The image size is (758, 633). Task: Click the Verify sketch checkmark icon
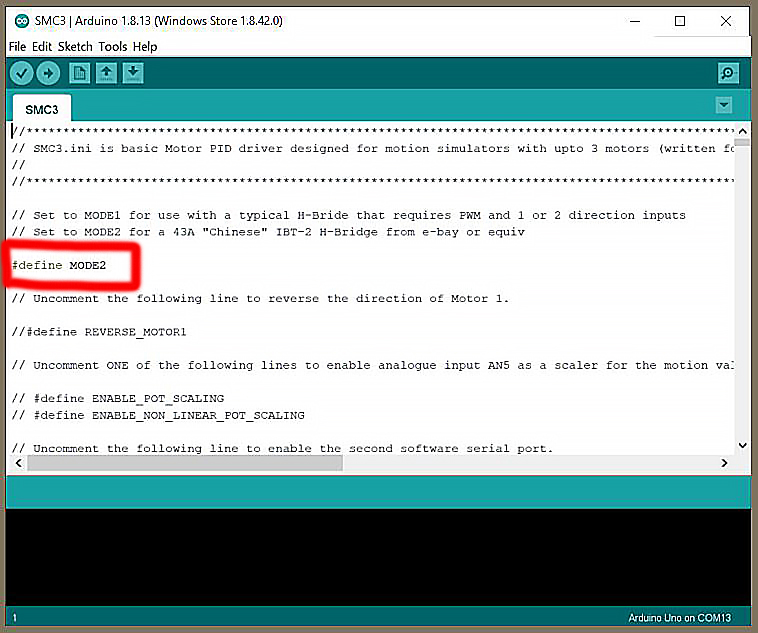pos(21,74)
